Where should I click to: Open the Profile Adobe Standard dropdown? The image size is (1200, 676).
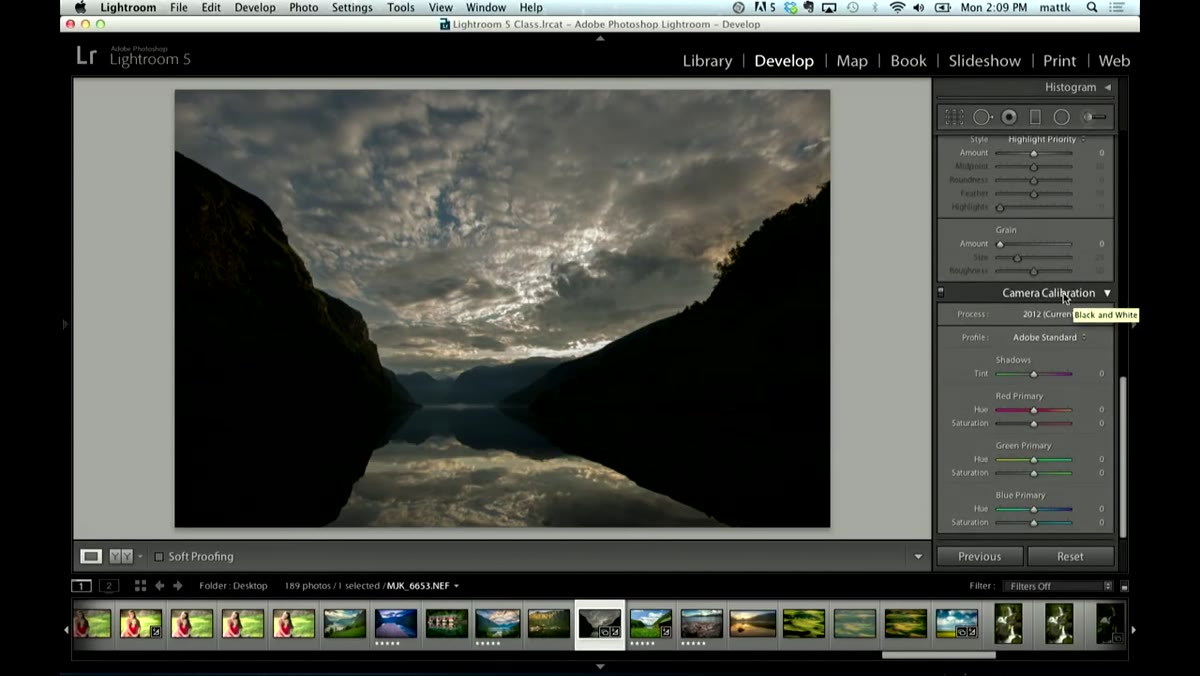point(1049,337)
